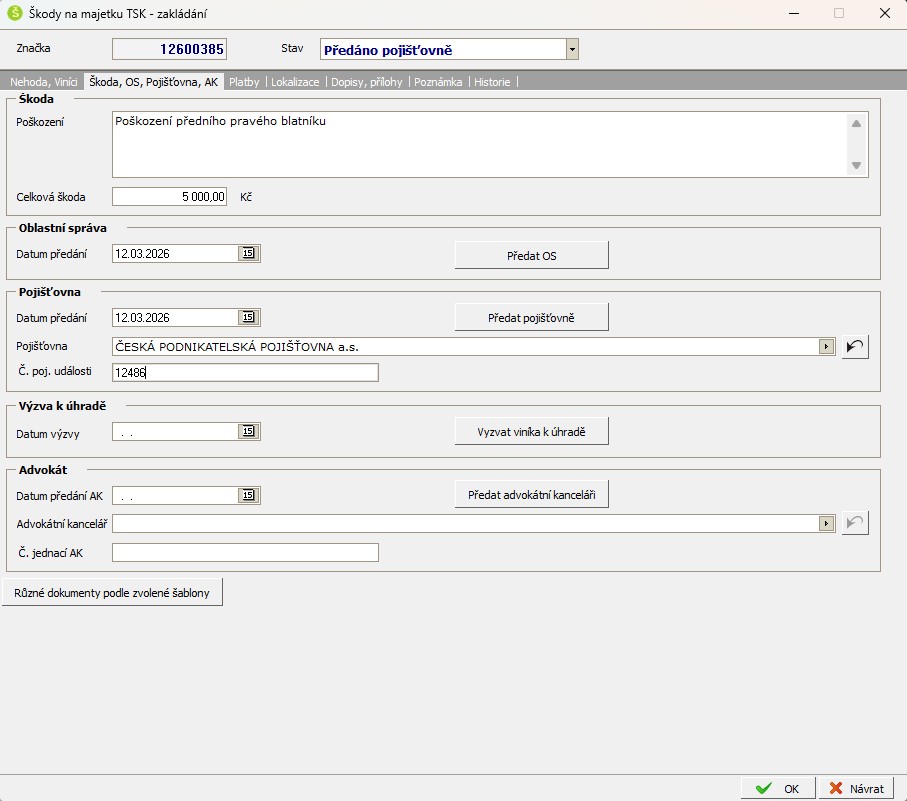Open calendar for Datum předání AK
907x801 pixels.
point(249,495)
